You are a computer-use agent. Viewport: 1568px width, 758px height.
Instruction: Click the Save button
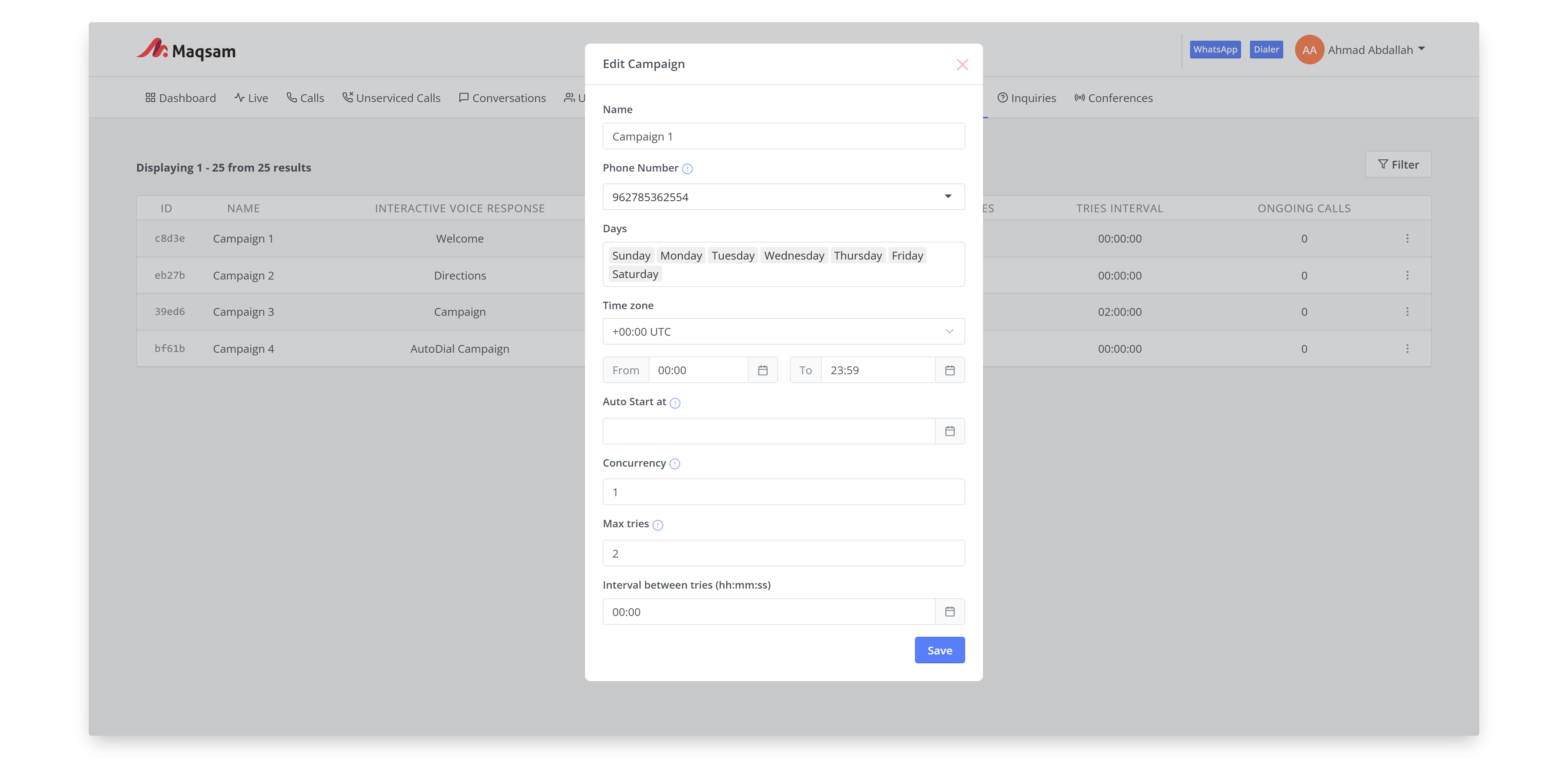(939, 650)
